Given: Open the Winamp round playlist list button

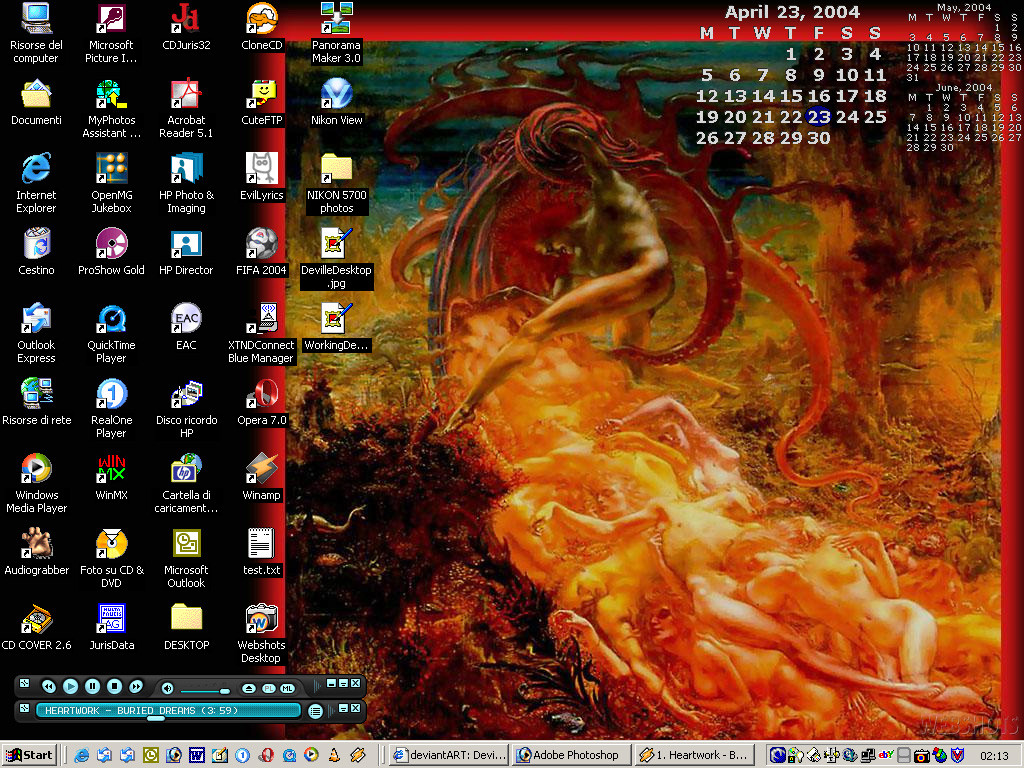Looking at the screenshot, I should (315, 711).
